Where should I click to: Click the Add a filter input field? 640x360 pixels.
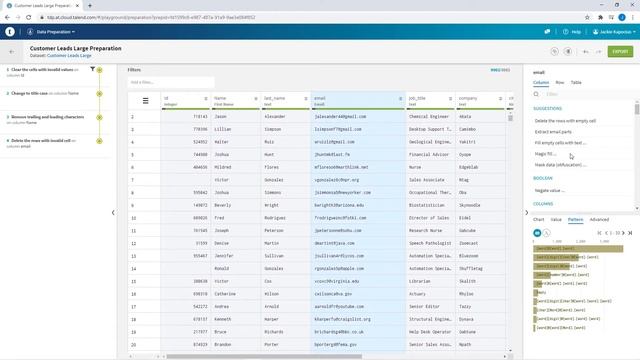point(171,82)
